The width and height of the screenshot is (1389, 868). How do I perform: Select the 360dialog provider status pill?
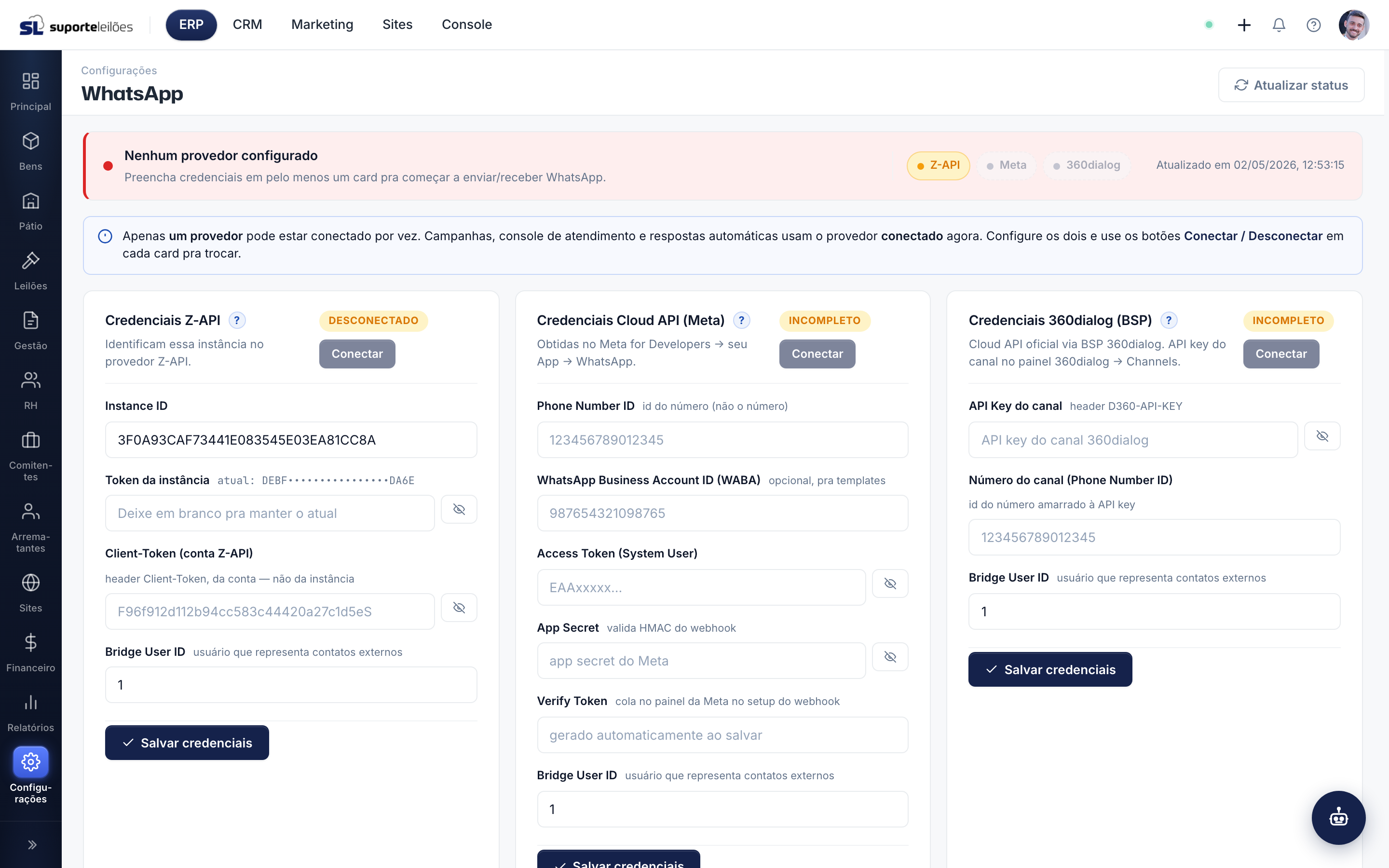(x=1087, y=165)
